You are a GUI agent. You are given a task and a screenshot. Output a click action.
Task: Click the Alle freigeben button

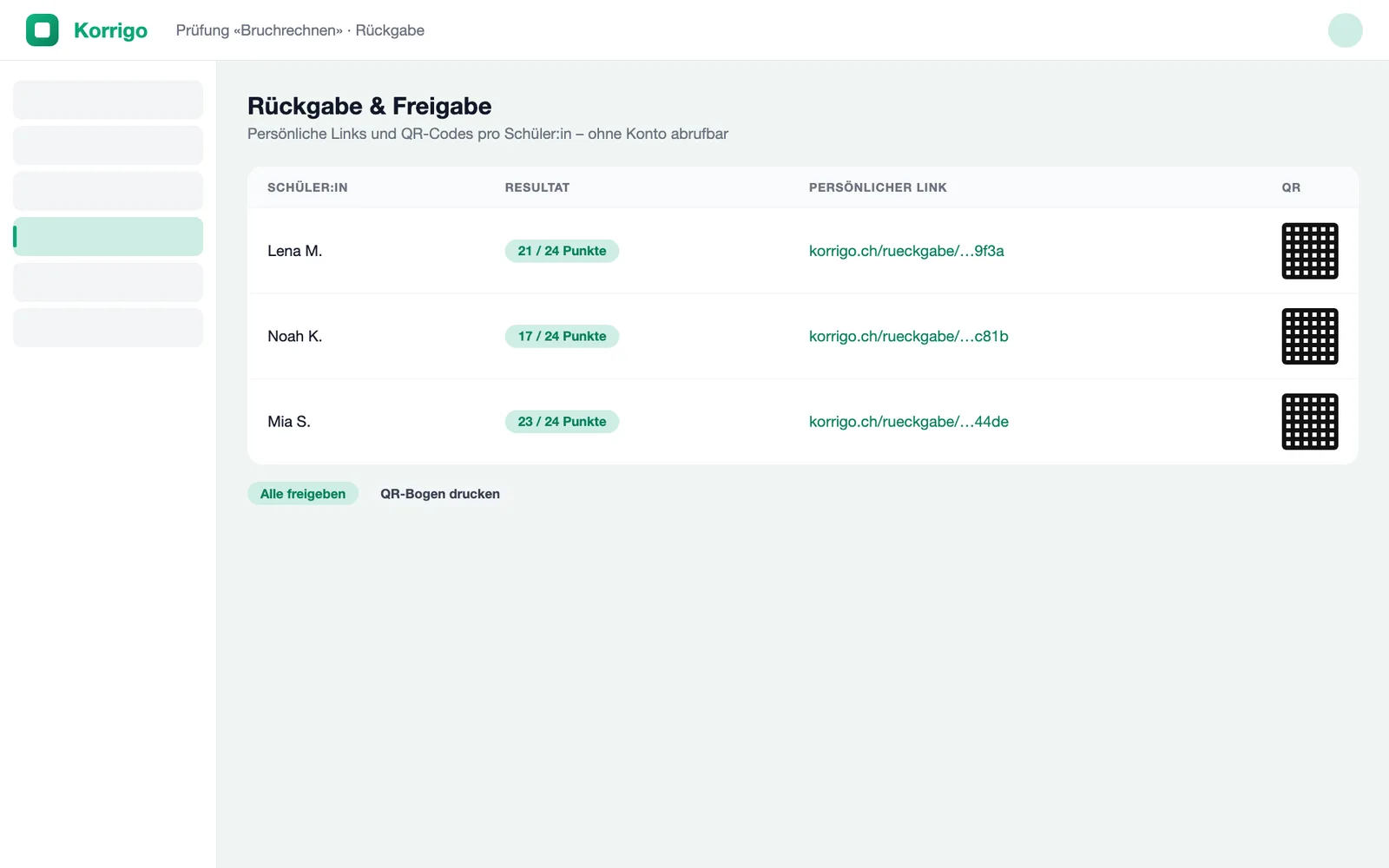click(303, 494)
